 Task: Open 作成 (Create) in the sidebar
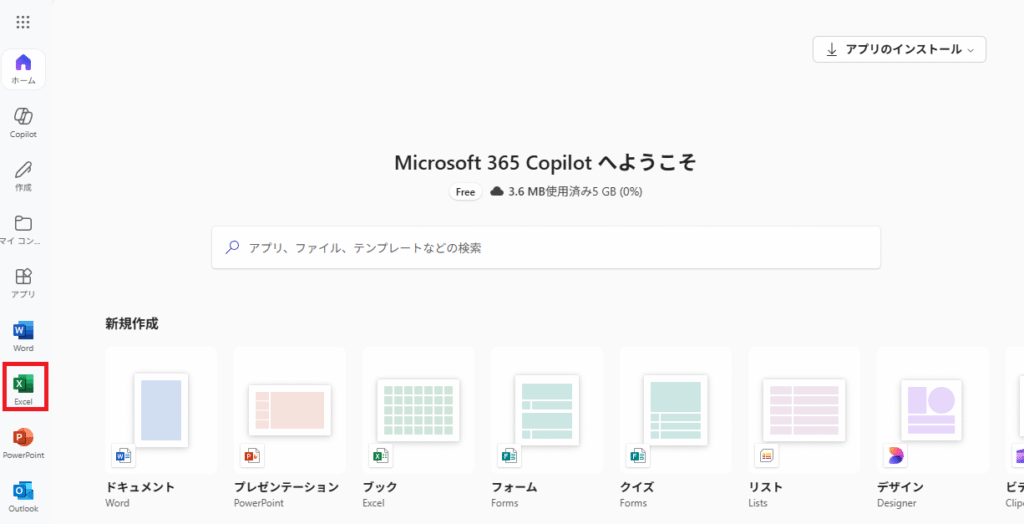[x=24, y=176]
